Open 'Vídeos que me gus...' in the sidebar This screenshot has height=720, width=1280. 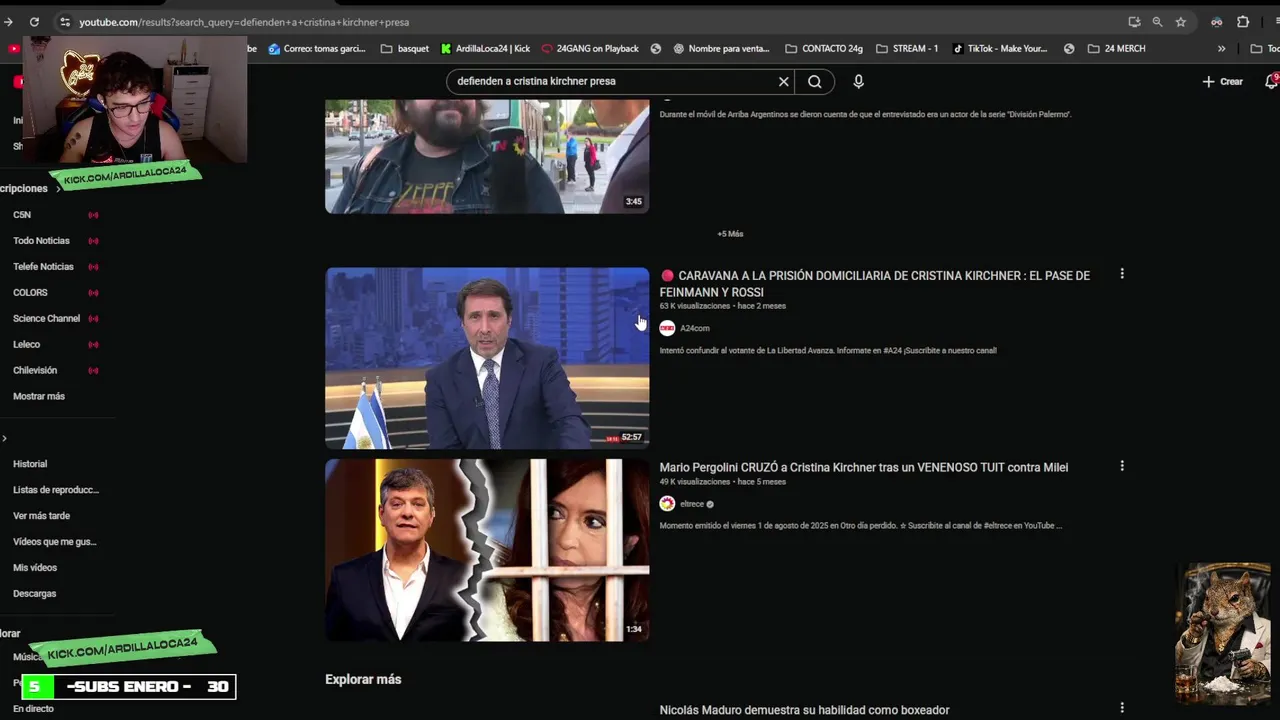tap(55, 542)
